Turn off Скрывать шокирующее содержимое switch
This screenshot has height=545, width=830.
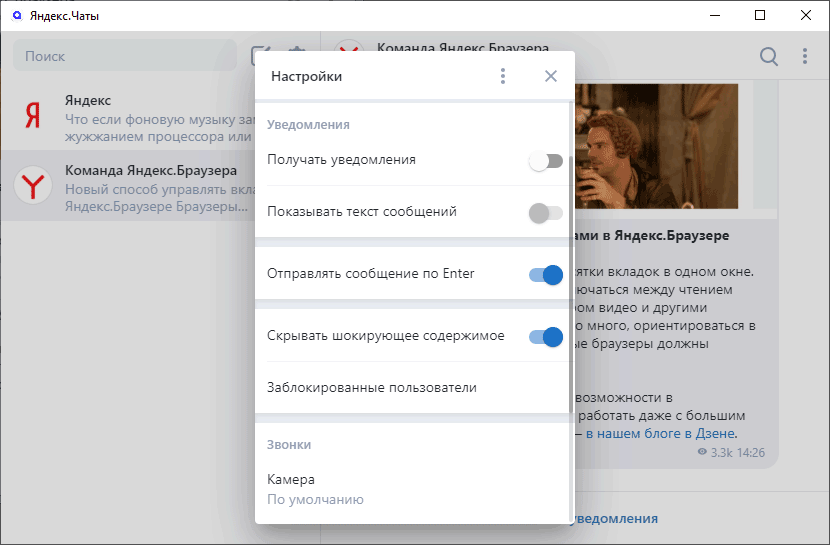click(x=546, y=337)
